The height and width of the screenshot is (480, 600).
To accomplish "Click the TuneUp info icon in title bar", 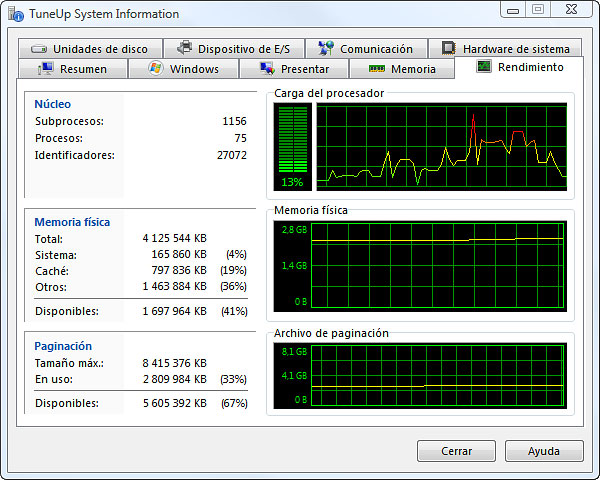I will pyautogui.click(x=17, y=14).
